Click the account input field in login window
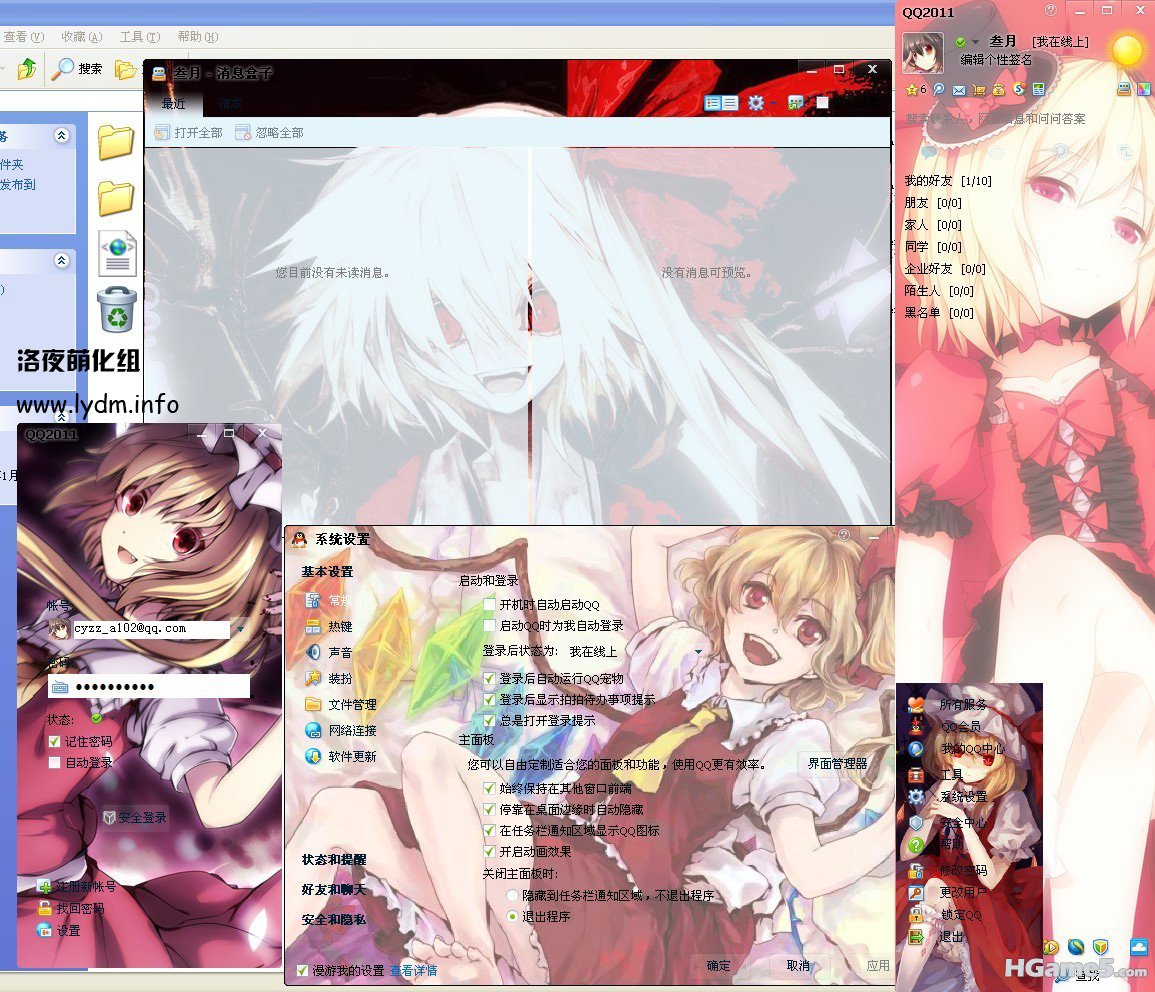 click(151, 629)
